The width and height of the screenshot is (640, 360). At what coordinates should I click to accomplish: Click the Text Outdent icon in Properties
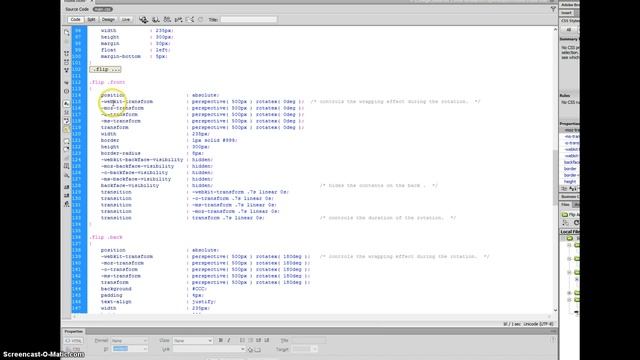258,340
